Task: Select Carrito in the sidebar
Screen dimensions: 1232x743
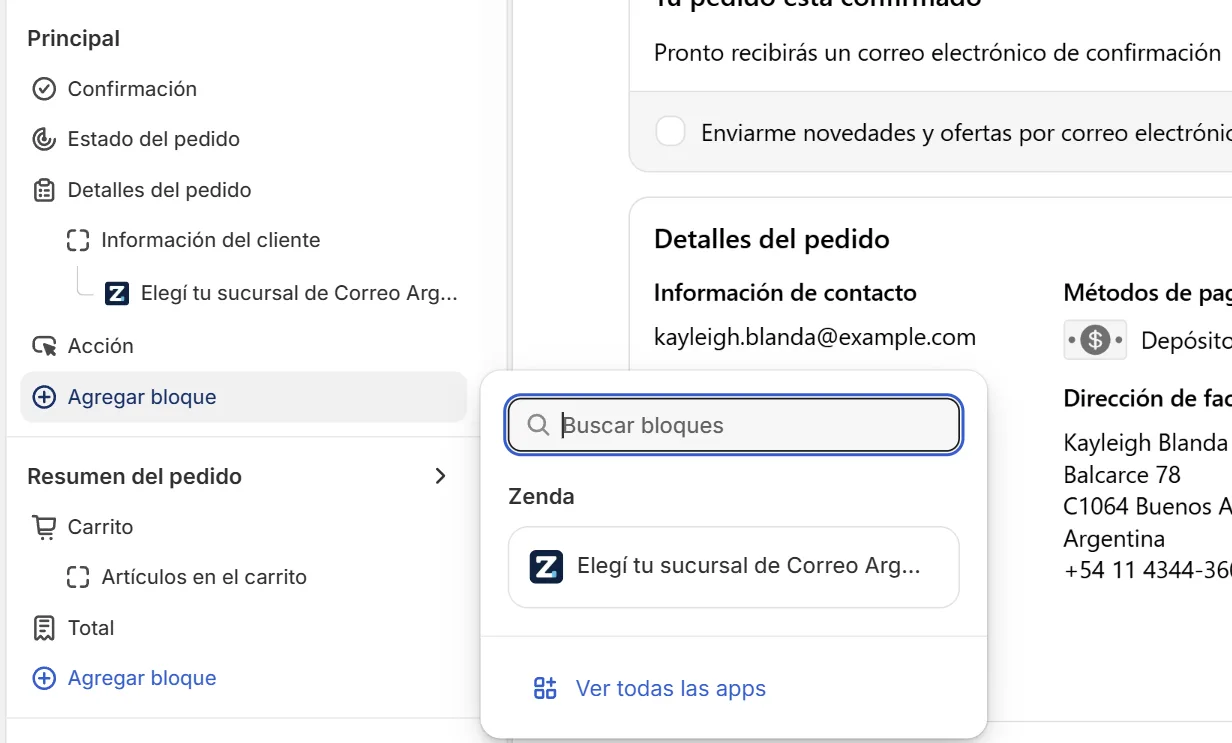Action: 100,527
